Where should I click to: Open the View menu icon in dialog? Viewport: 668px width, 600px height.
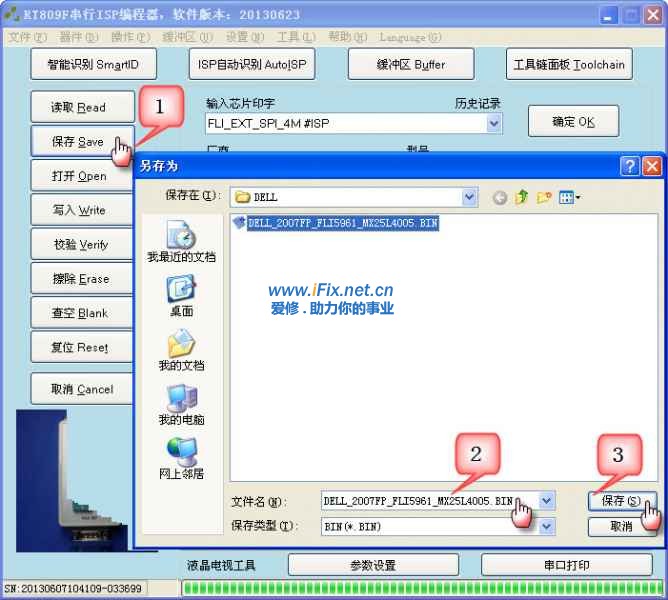[570, 197]
